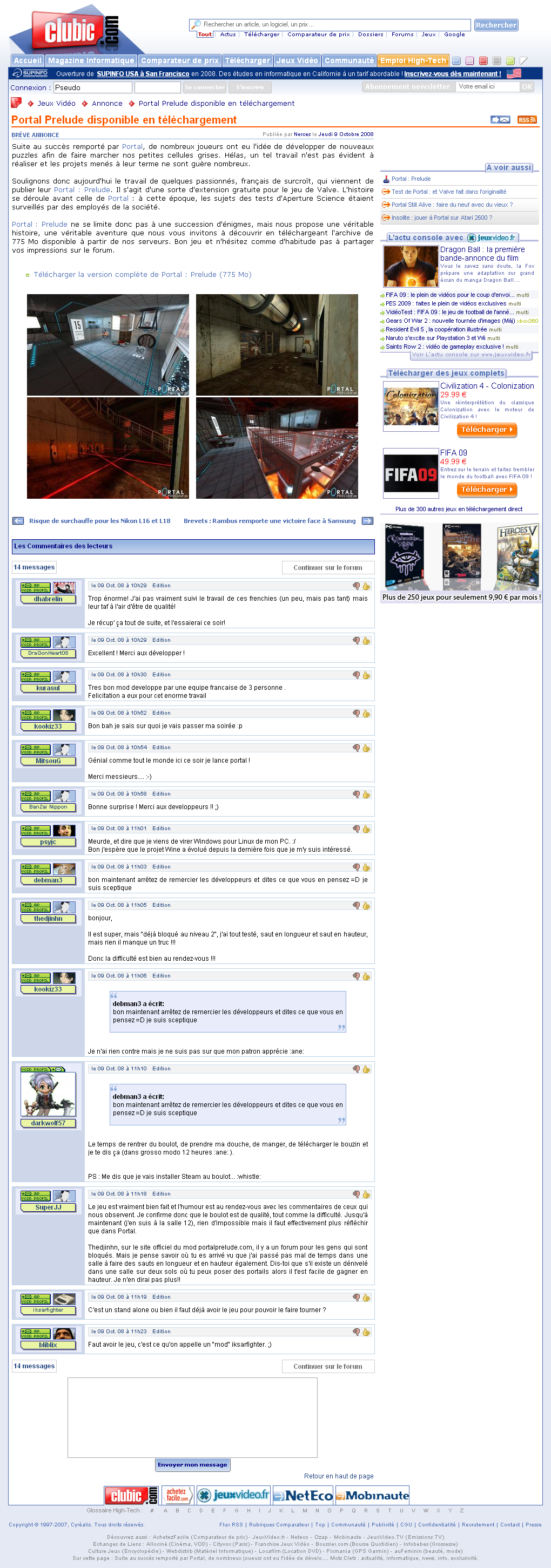Give a thumbs up to dhabrelin's comment
The image size is (551, 1568).
[366, 586]
